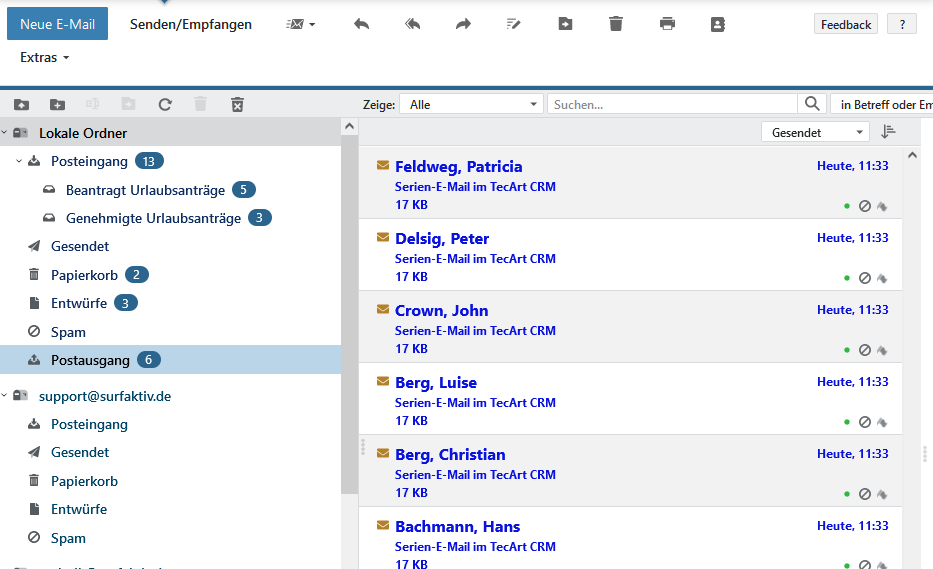Click the Reply arrow icon
Screen dimensions: 933x569
click(x=362, y=24)
